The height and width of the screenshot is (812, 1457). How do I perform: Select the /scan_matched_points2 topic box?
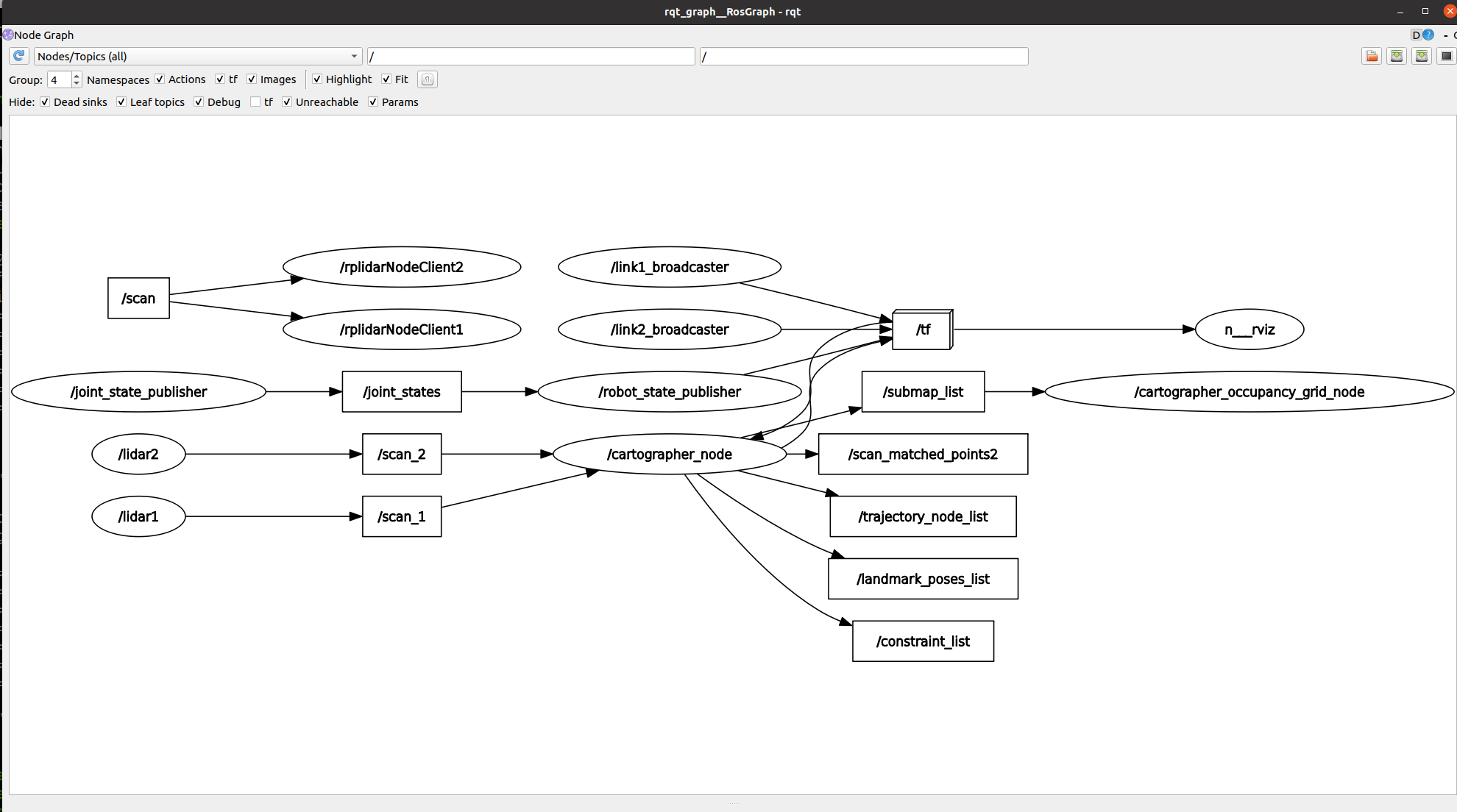[x=923, y=455]
